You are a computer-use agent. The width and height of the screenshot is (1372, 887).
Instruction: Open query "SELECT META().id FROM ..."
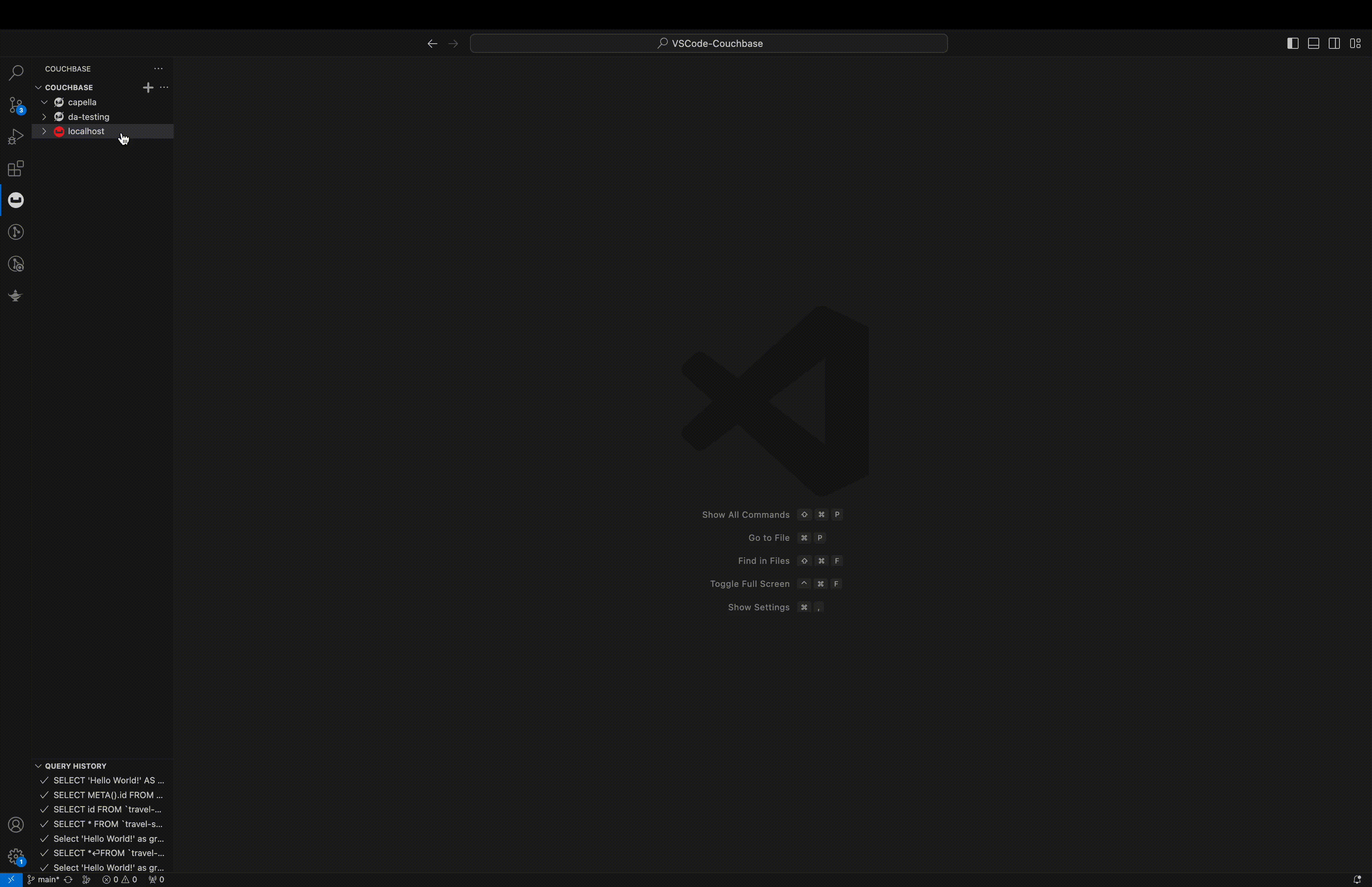102,795
